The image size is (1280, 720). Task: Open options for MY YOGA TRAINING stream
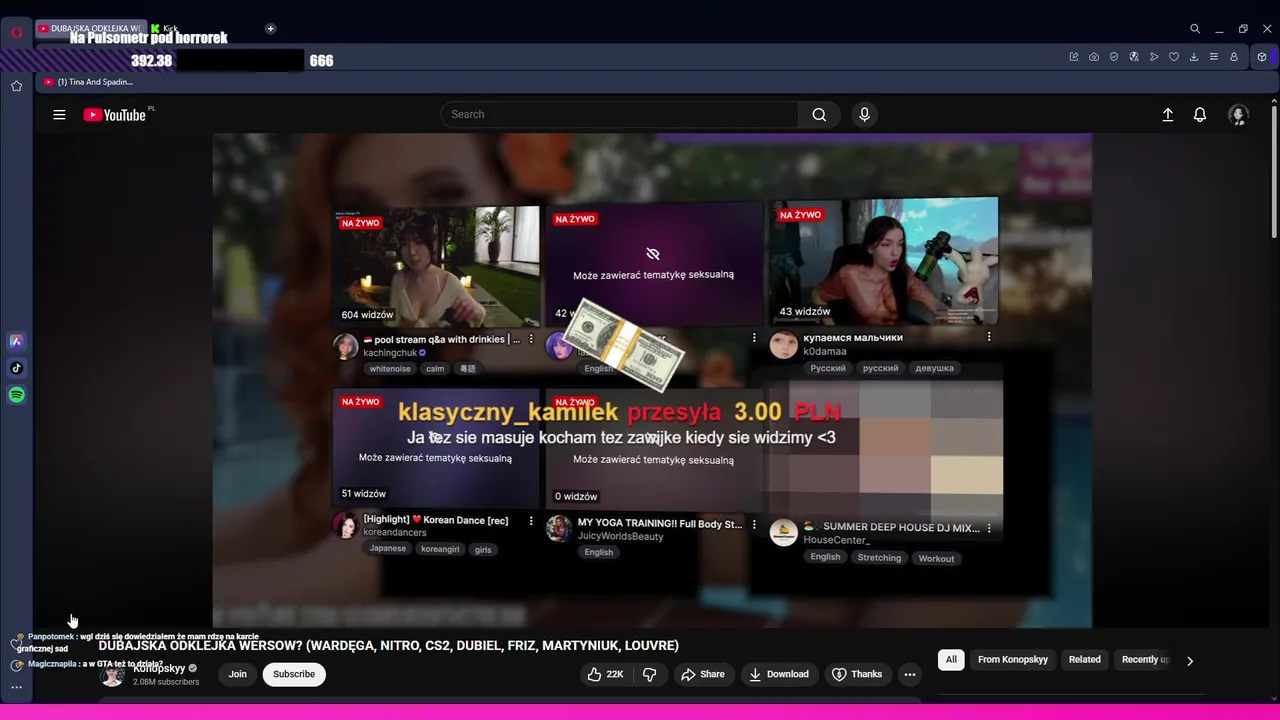coord(754,525)
